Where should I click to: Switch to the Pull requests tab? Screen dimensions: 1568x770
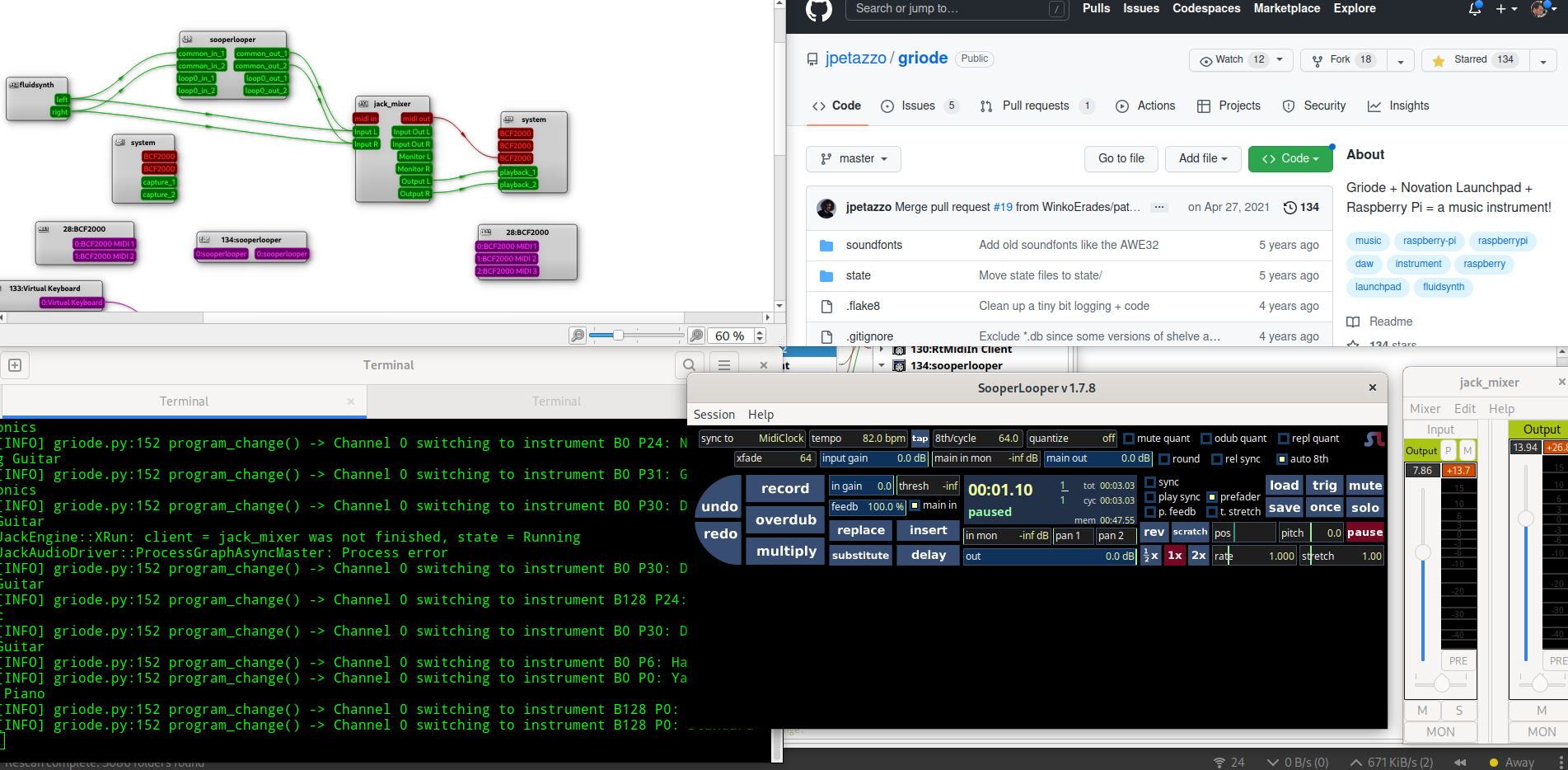coord(1037,106)
